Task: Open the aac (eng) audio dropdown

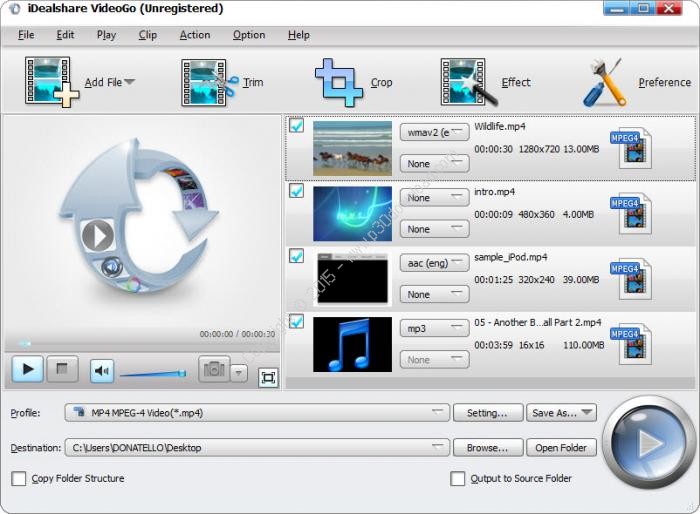Action: (x=434, y=263)
